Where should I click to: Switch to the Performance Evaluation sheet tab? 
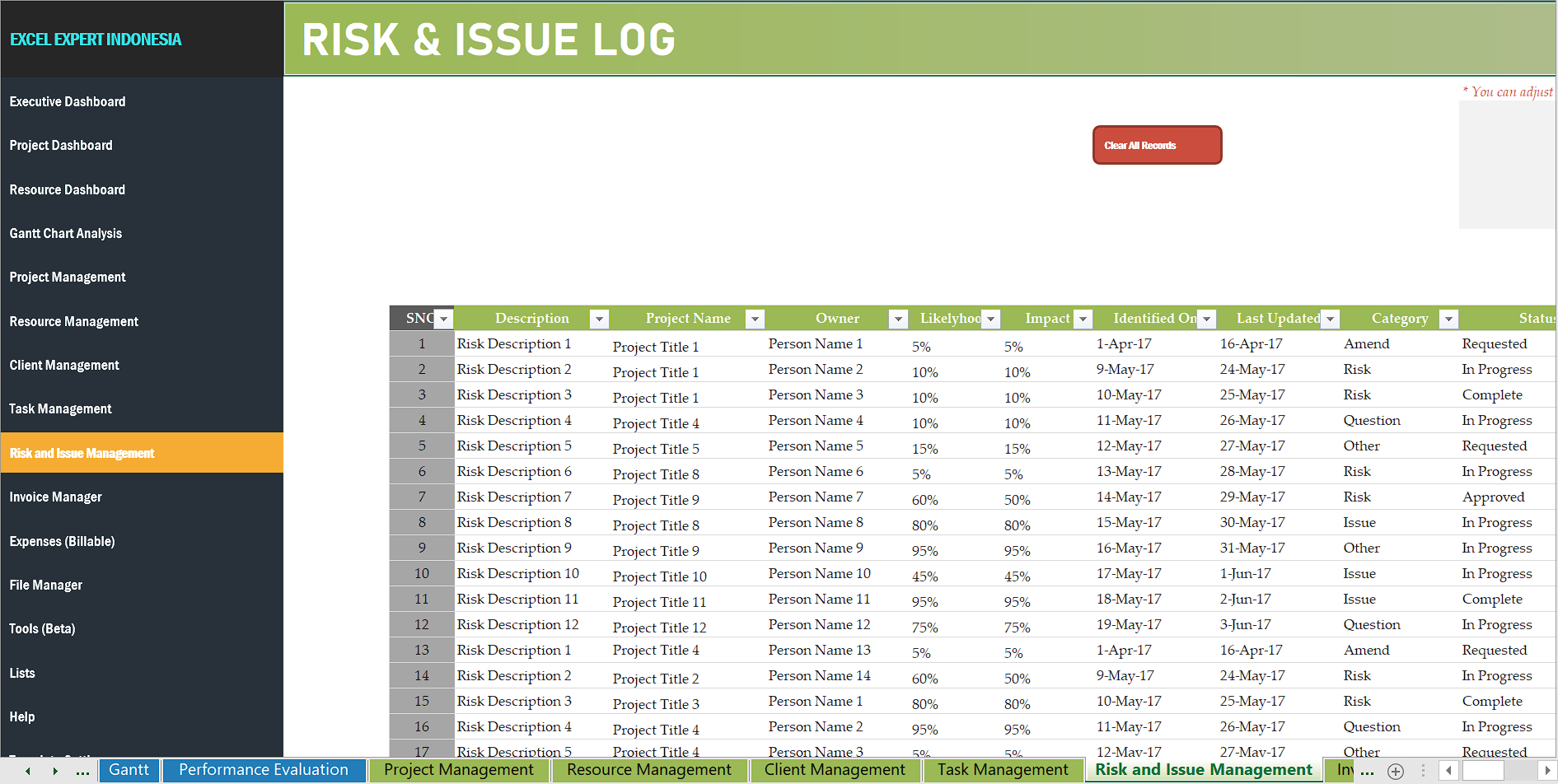coord(264,770)
